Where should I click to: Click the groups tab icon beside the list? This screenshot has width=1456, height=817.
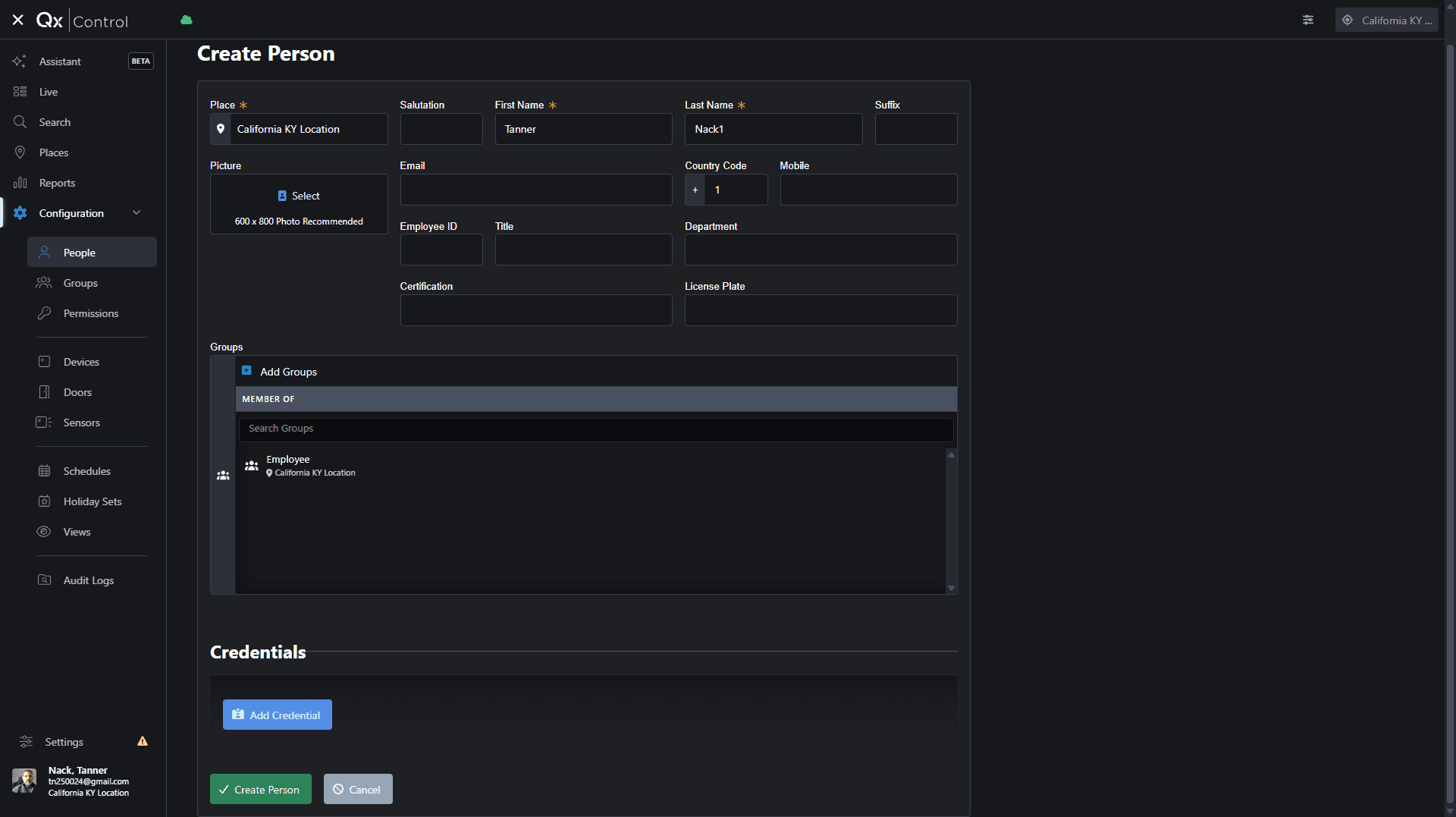[x=223, y=476]
